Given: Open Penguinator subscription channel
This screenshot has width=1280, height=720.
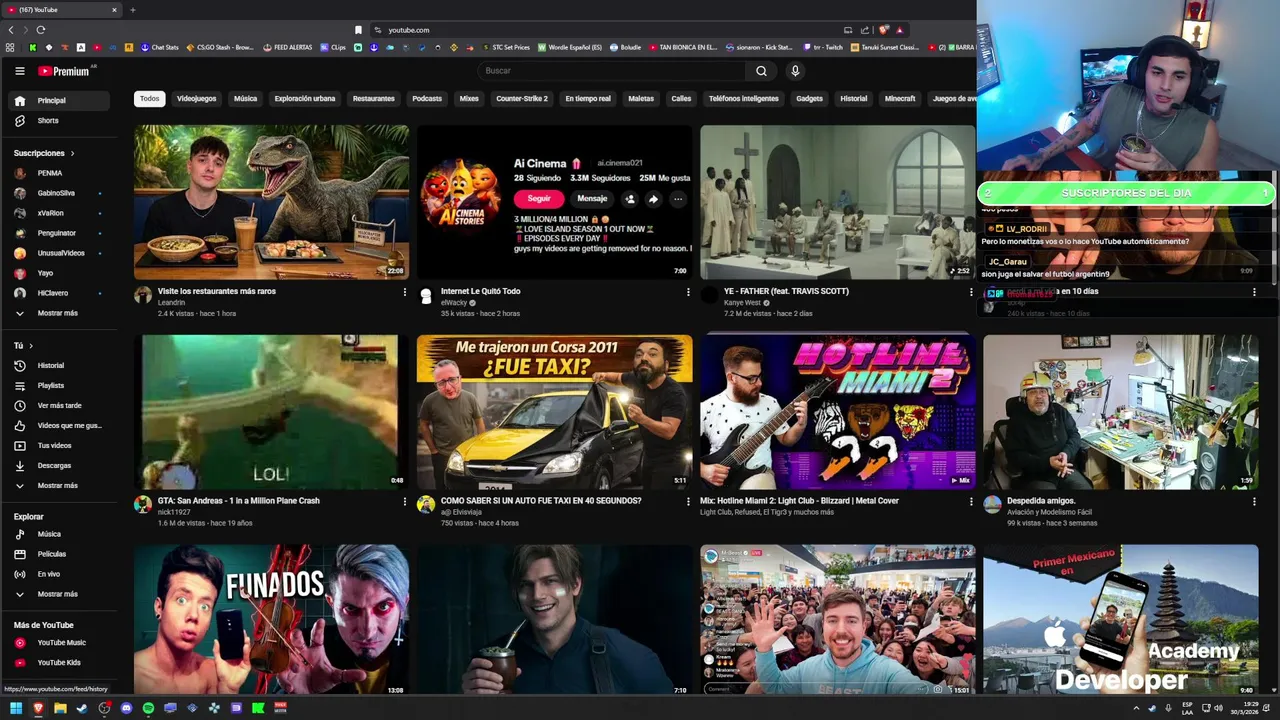Looking at the screenshot, I should pyautogui.click(x=61, y=233).
